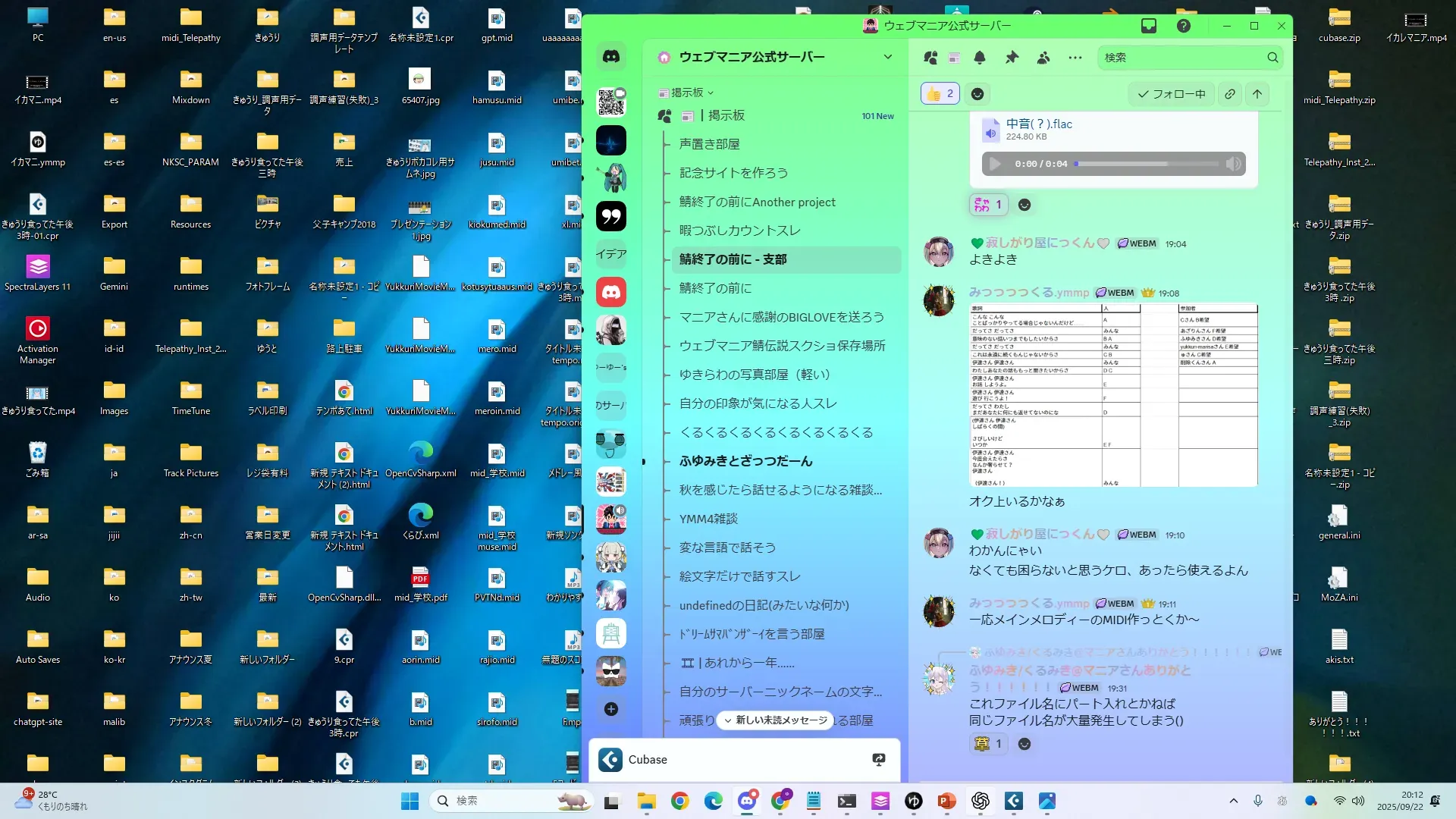Toggle the thumbs up reaction
The width and height of the screenshot is (1456, 819).
pyautogui.click(x=940, y=94)
